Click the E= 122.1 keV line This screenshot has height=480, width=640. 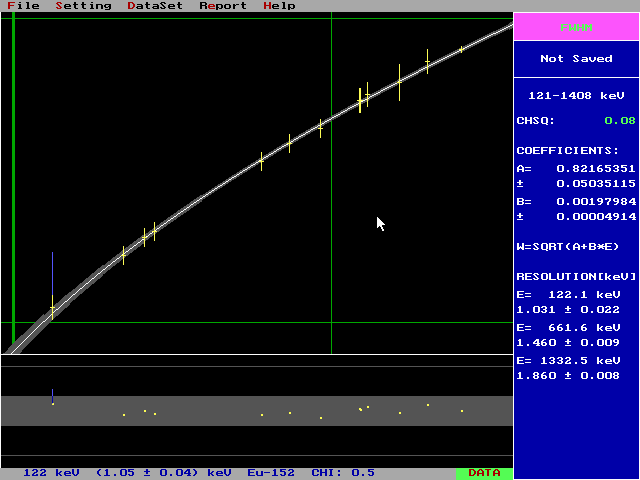pyautogui.click(x=569, y=295)
